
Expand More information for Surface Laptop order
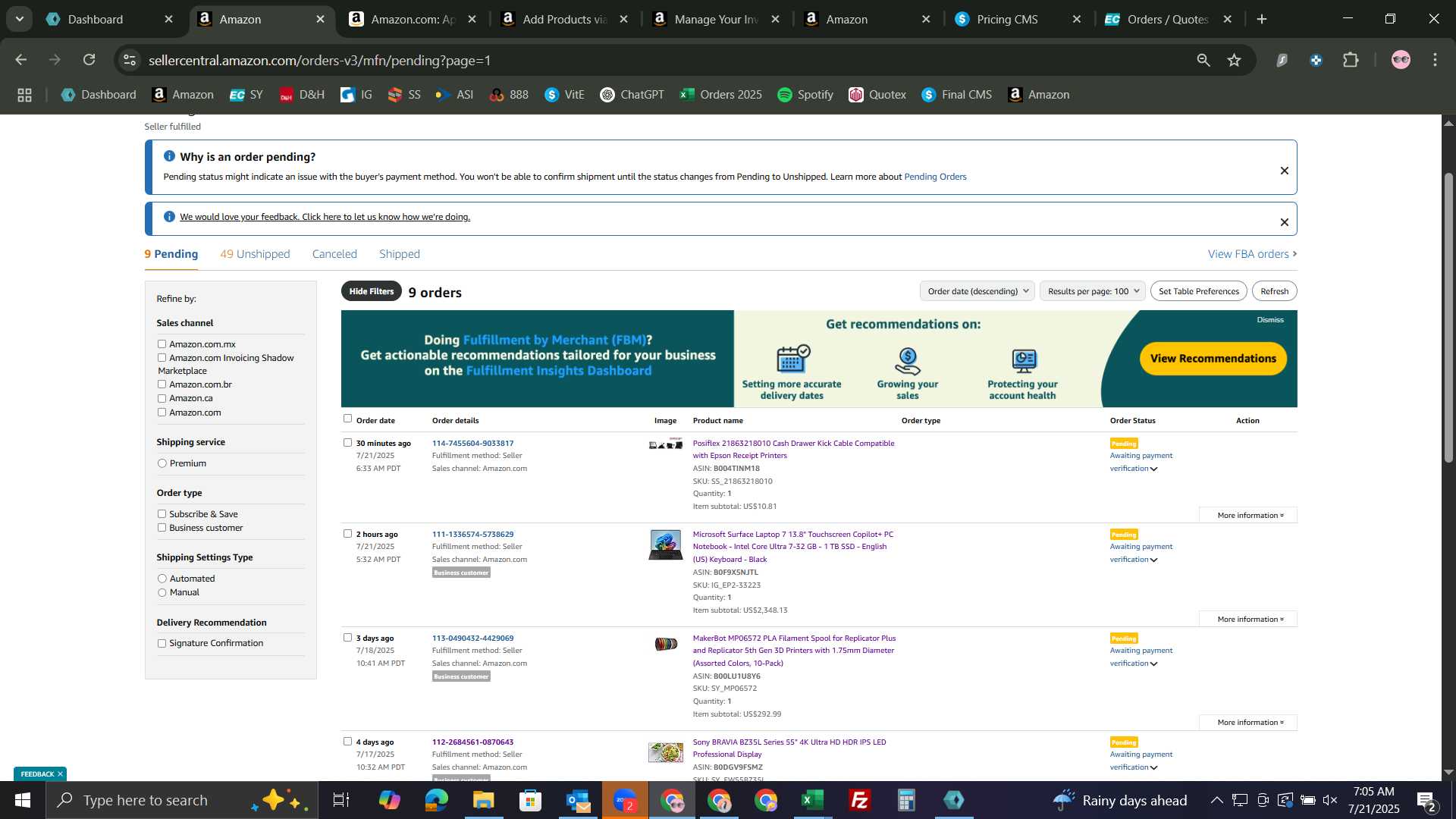(1248, 620)
